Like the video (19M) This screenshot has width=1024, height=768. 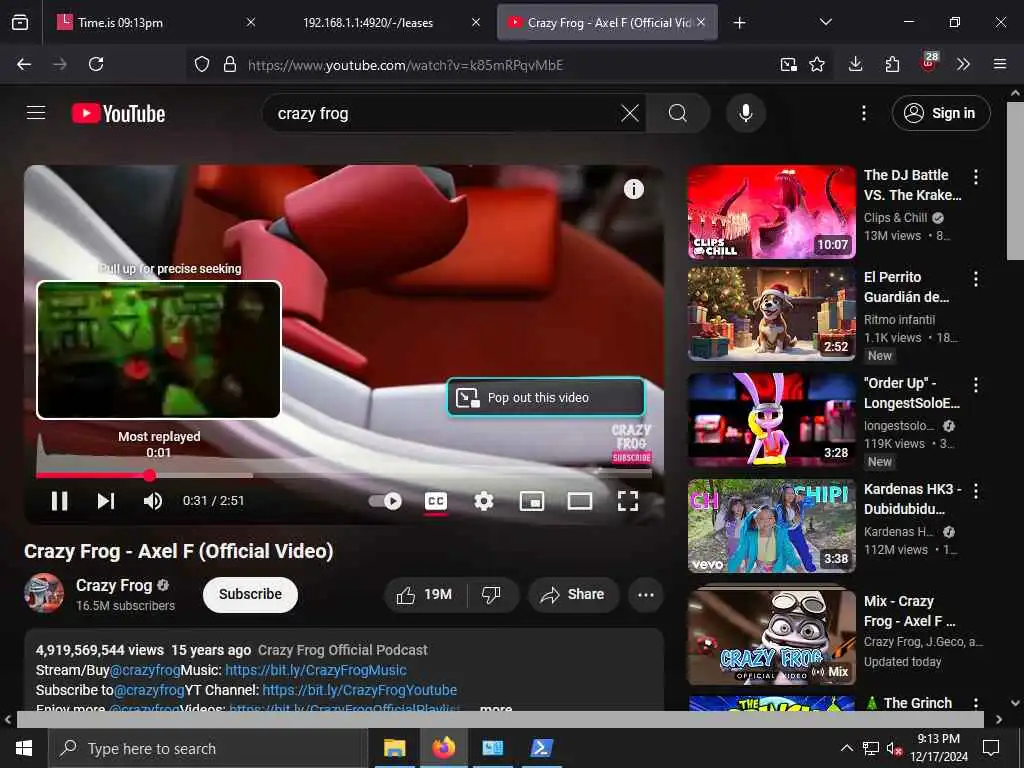(425, 594)
